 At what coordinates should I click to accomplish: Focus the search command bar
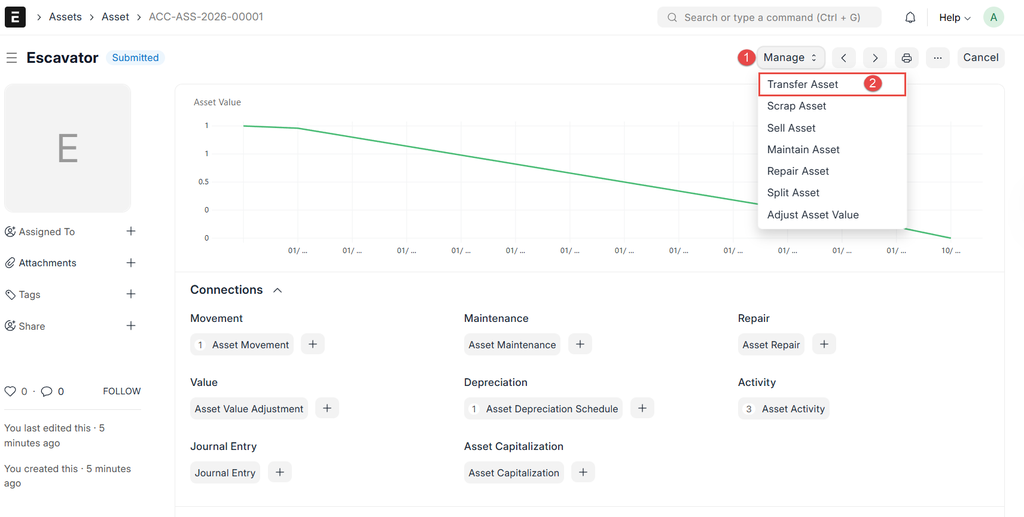coord(770,17)
